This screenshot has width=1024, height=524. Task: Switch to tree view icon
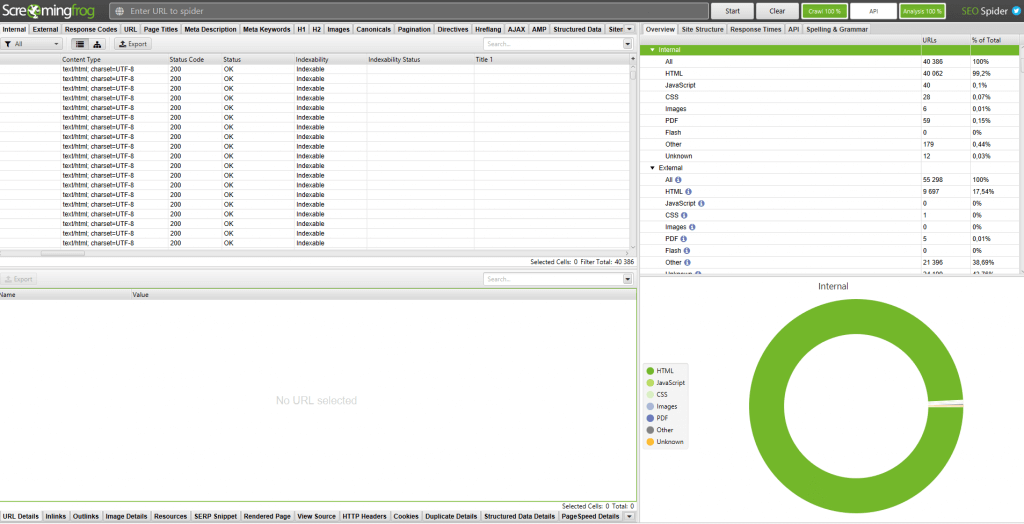pyautogui.click(x=97, y=44)
